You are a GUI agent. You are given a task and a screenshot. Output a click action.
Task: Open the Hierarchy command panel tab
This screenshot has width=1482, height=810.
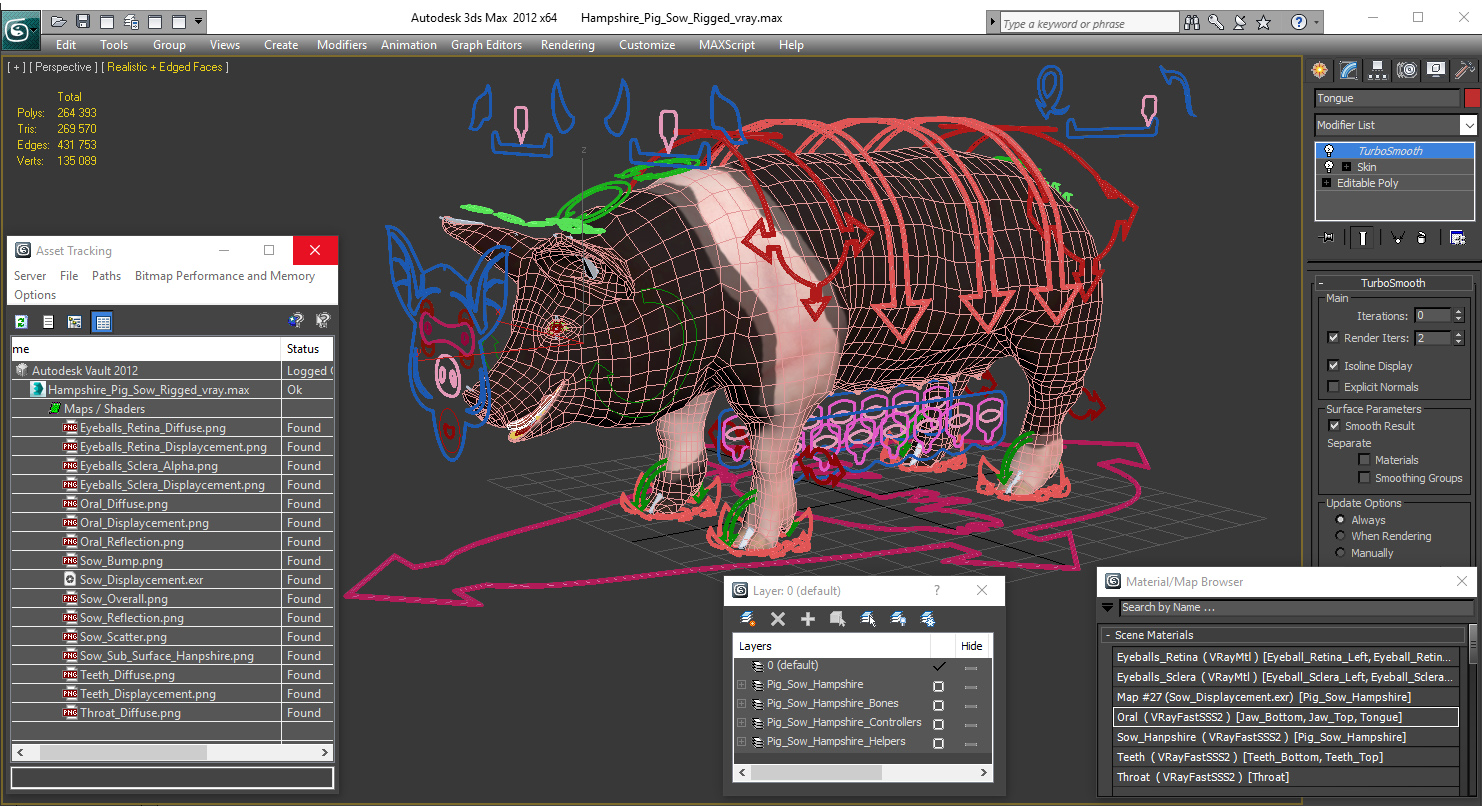1377,70
